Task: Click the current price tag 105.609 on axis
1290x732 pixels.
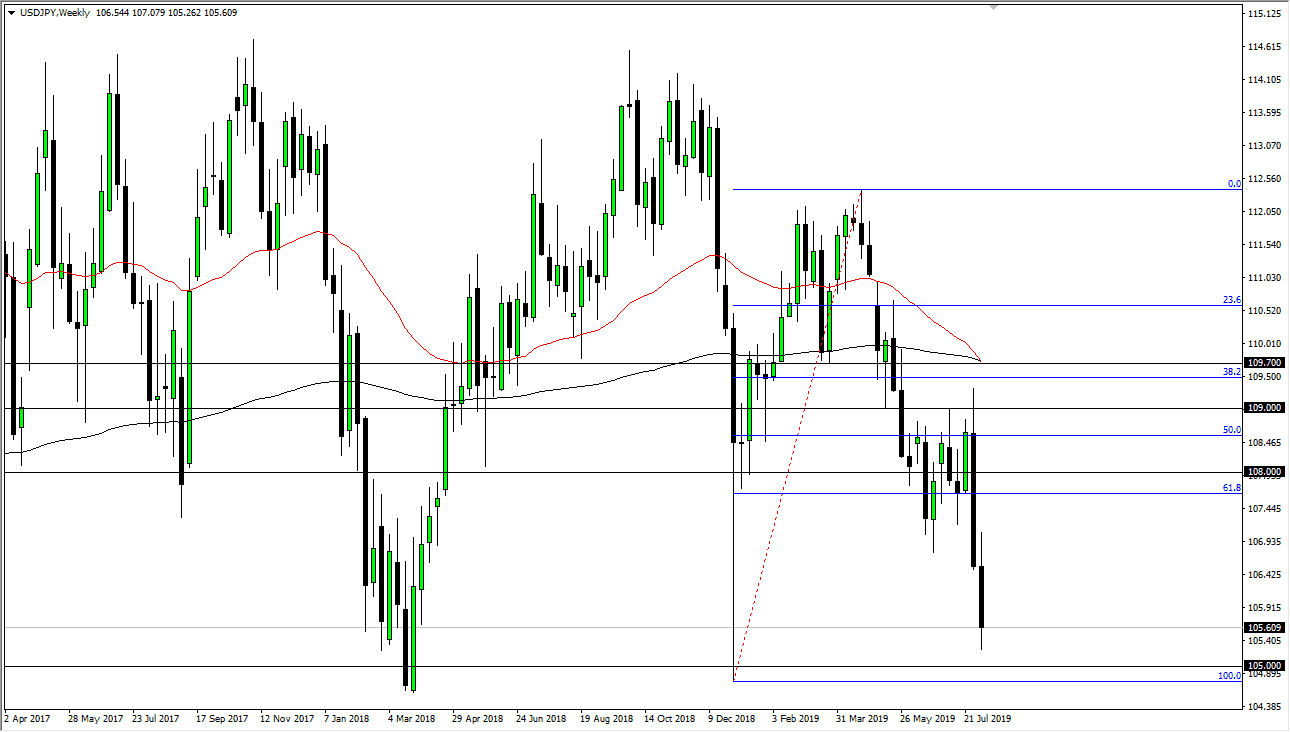Action: [1265, 628]
